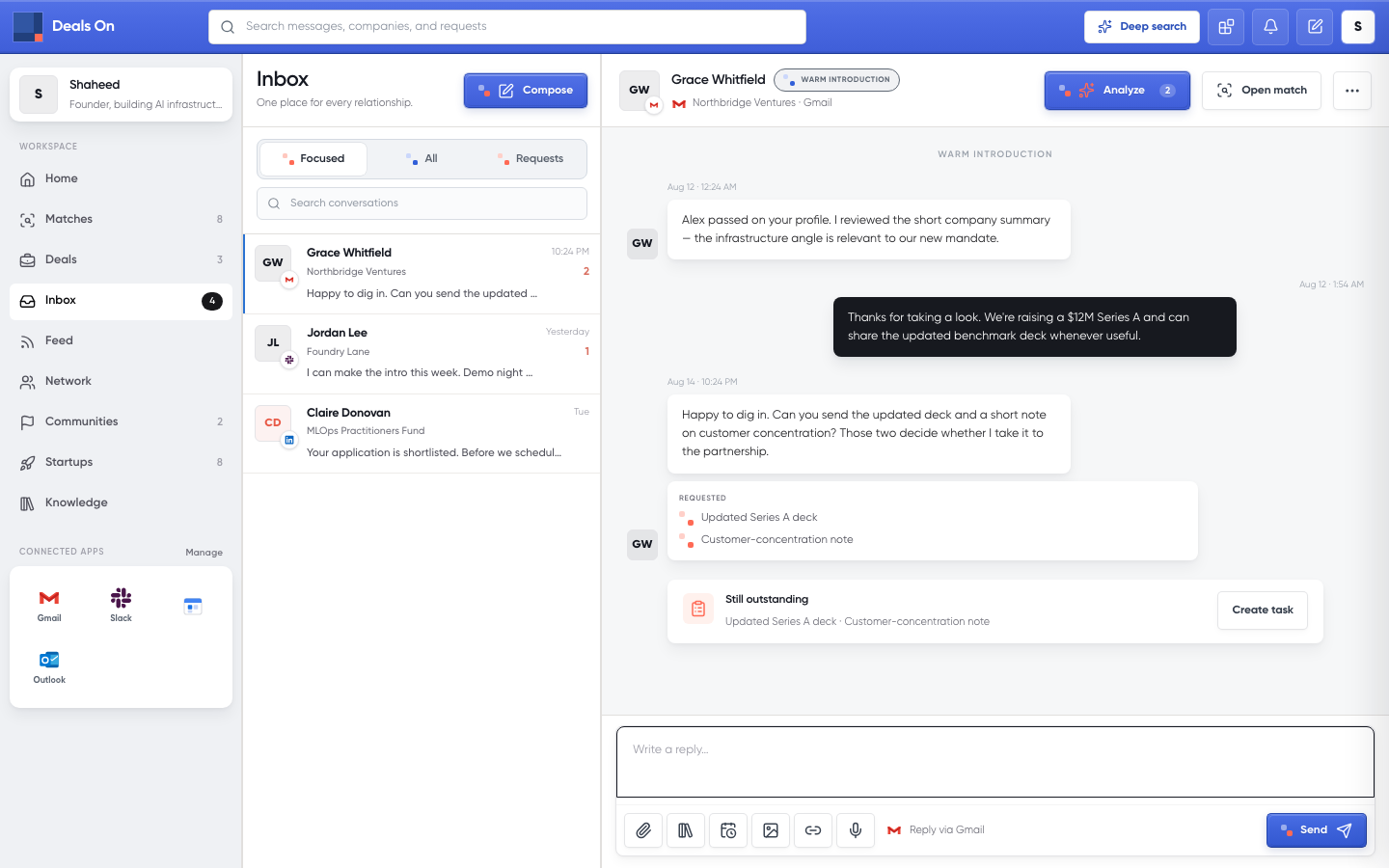Click the Create task button

pos(1263,610)
